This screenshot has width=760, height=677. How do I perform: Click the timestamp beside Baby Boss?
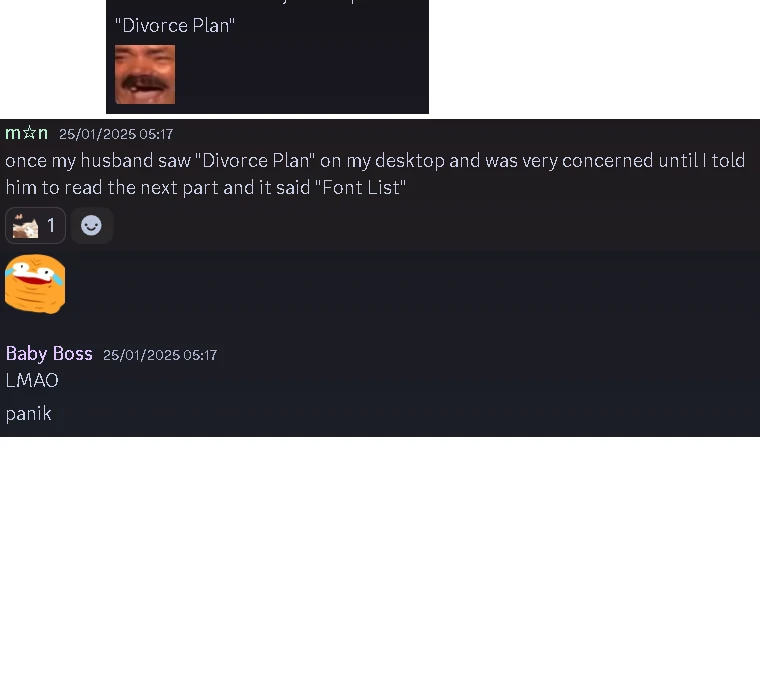160,355
